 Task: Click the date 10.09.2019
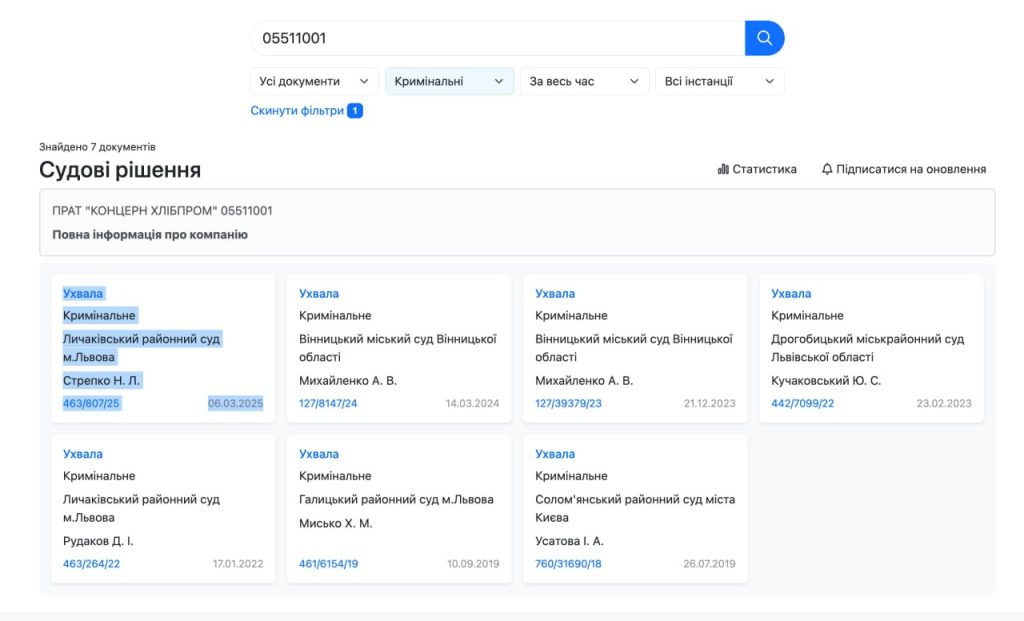point(473,564)
